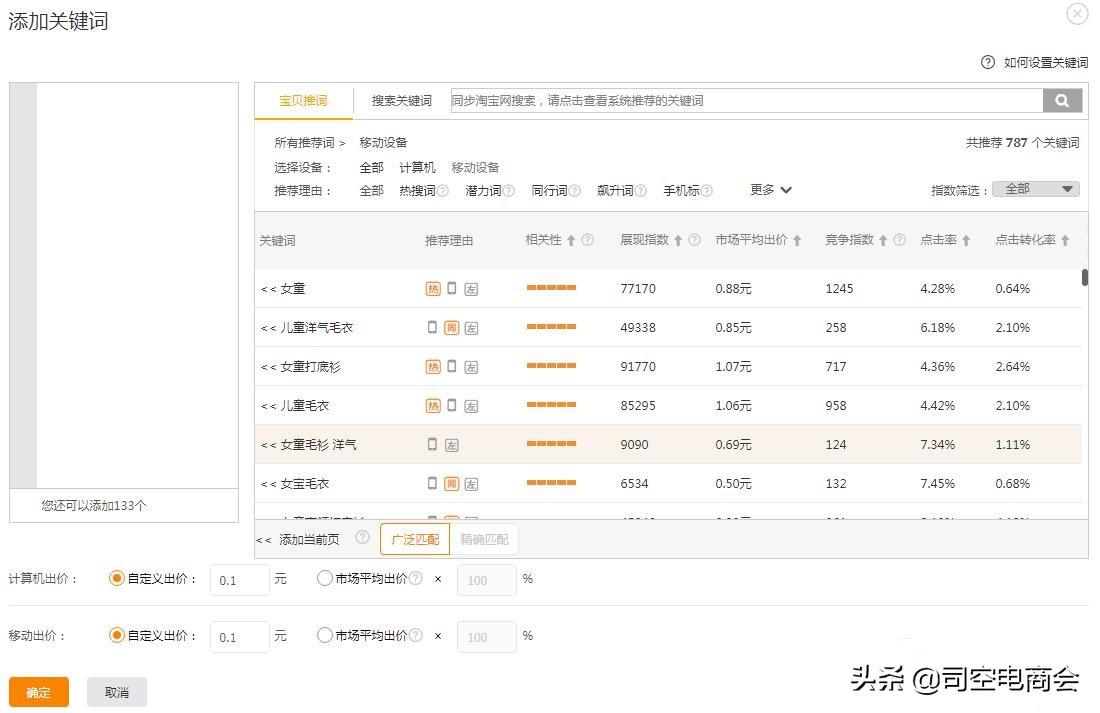The width and height of the screenshot is (1100, 713).
Task: Click the 热 icon in 女童 row
Action: (434, 288)
